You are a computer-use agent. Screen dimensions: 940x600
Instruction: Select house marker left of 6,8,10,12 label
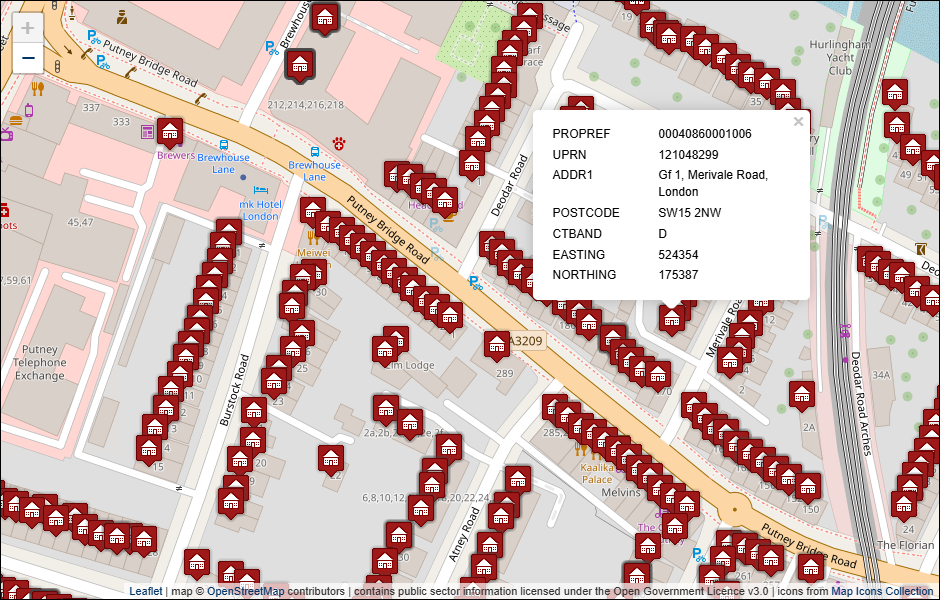point(331,459)
